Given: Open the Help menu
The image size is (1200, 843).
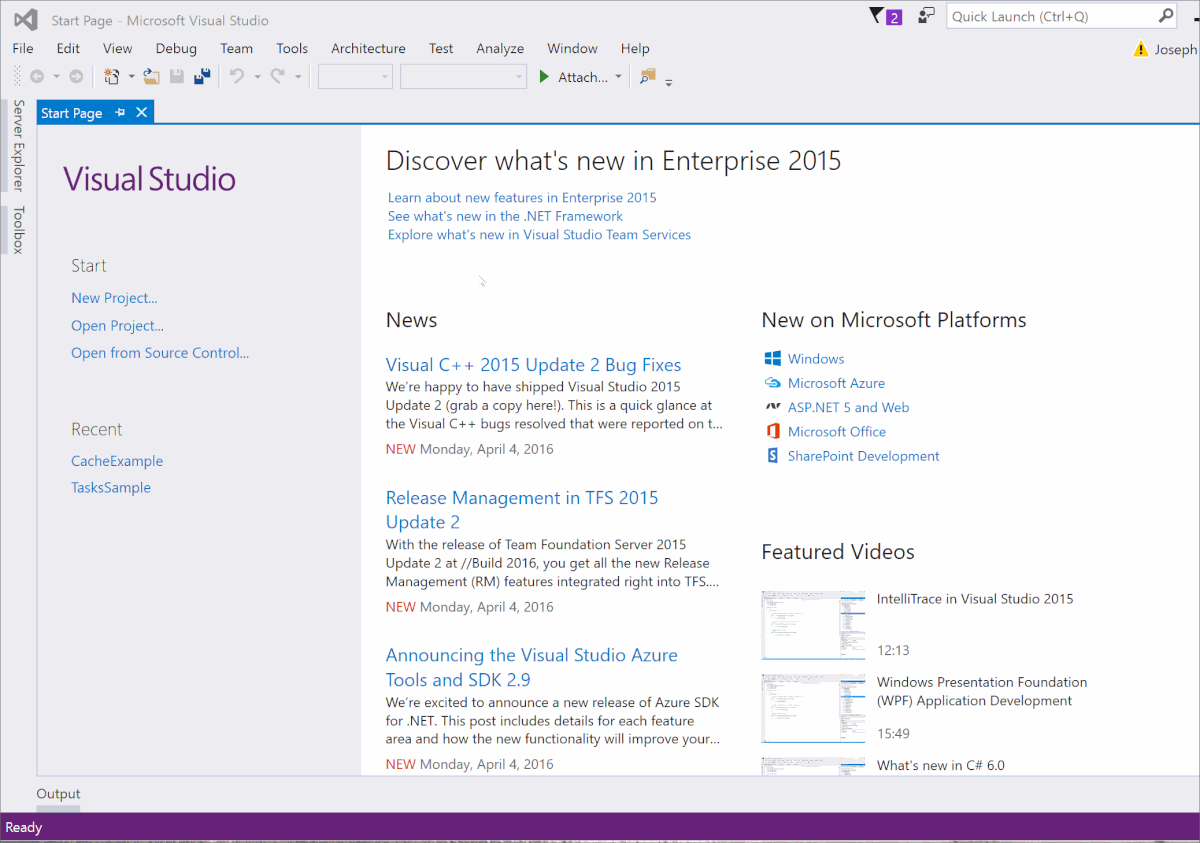Looking at the screenshot, I should click(x=635, y=48).
